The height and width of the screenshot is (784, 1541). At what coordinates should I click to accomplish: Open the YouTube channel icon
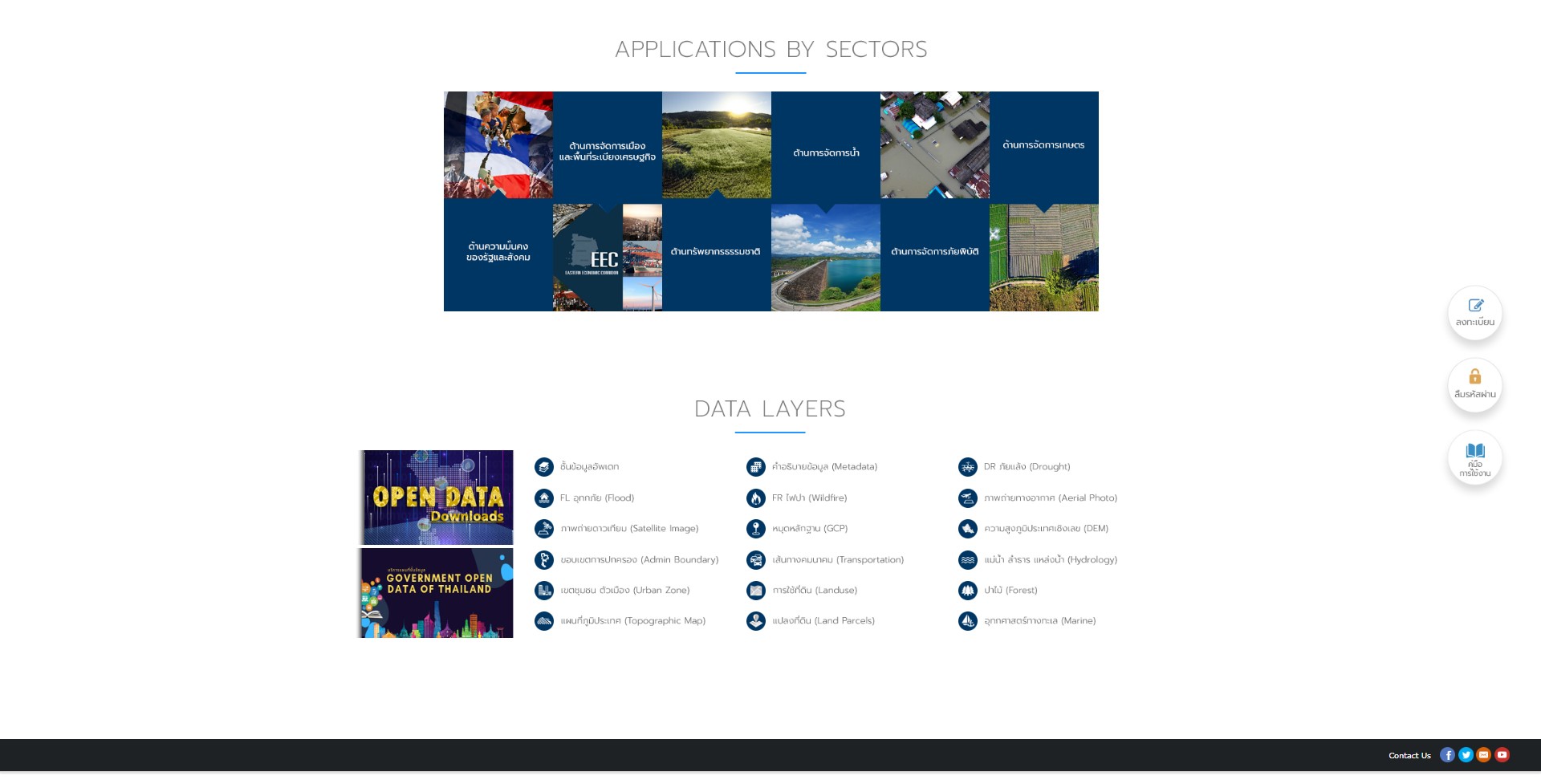click(1502, 755)
